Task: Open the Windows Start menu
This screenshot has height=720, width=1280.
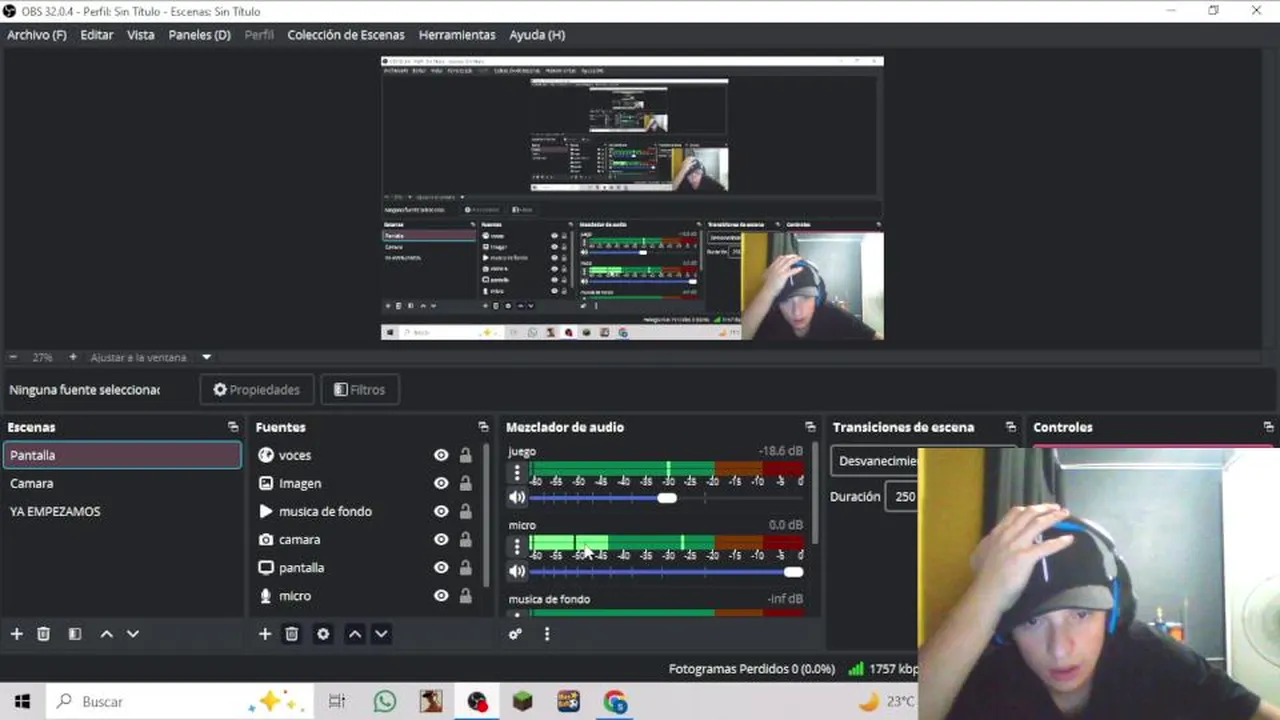Action: click(x=22, y=702)
